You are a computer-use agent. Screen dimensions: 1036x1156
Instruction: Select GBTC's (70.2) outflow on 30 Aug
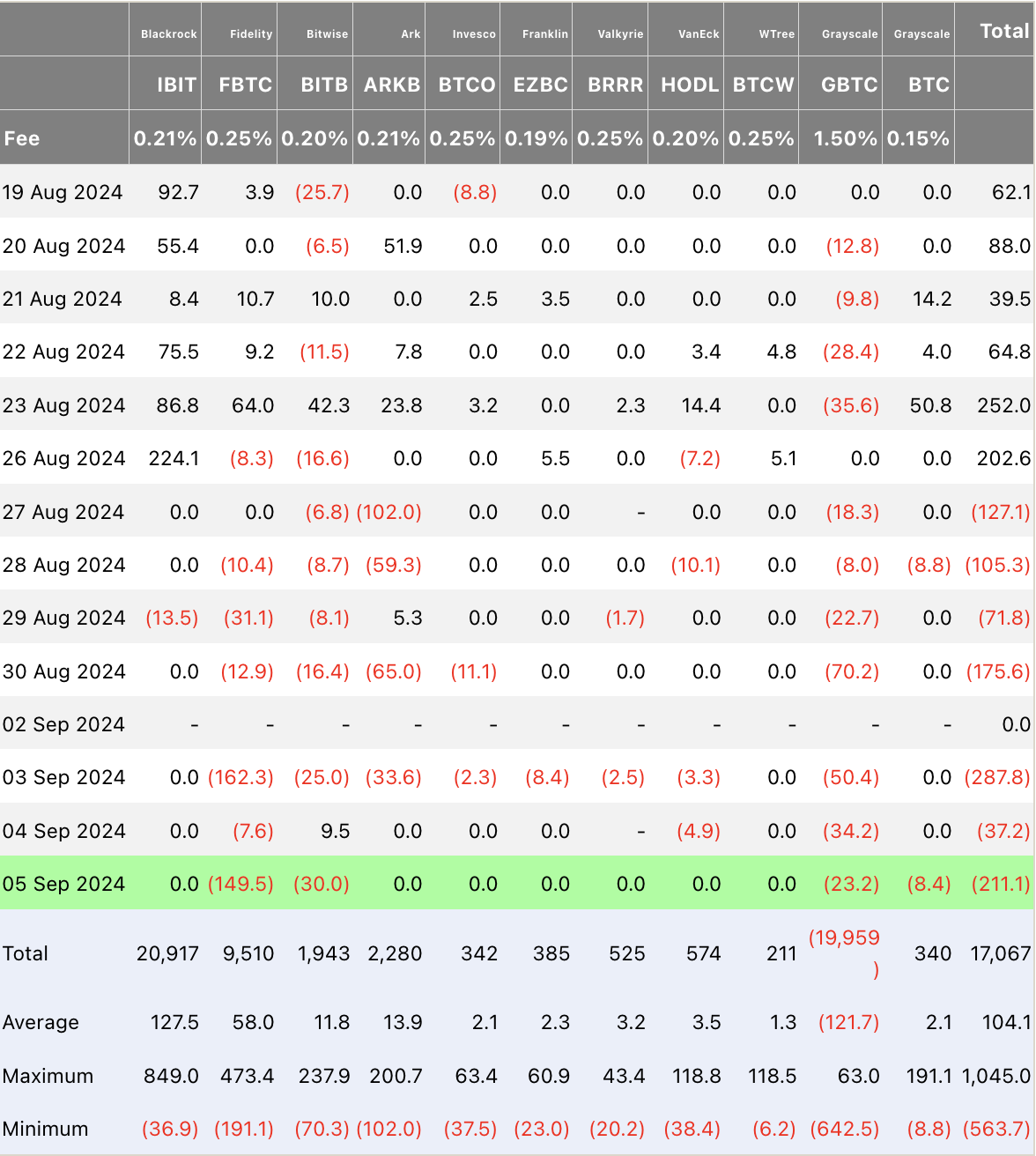click(x=851, y=671)
